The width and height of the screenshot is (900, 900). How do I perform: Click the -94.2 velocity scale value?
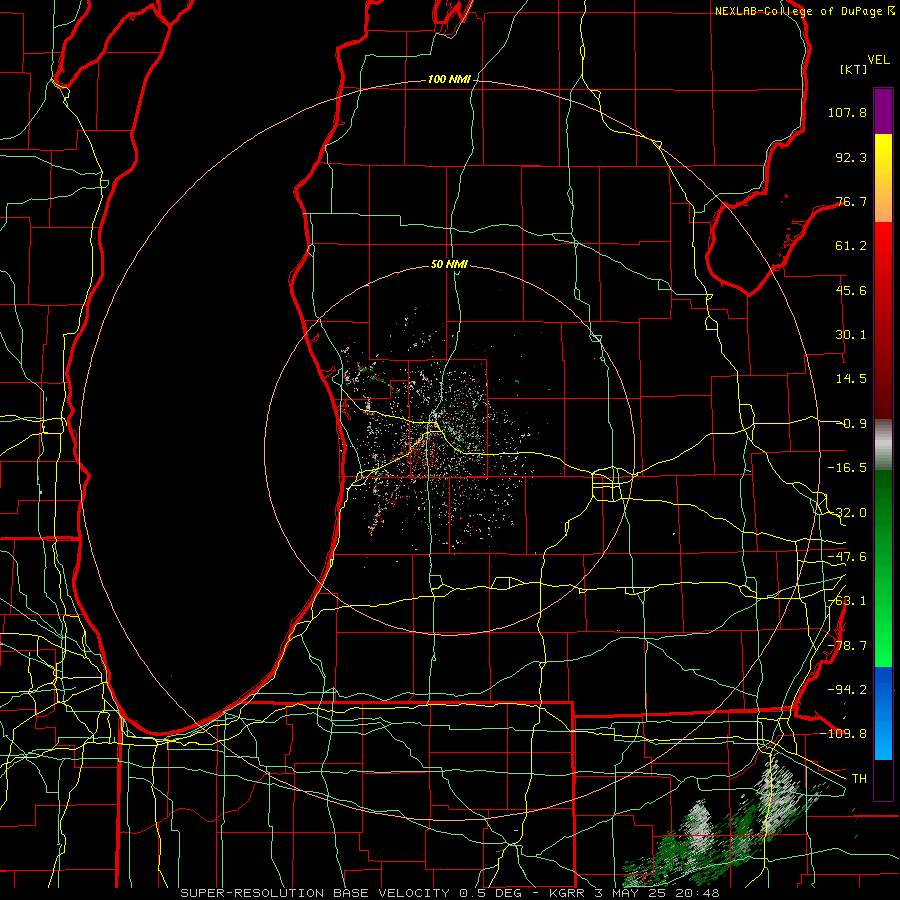point(847,689)
